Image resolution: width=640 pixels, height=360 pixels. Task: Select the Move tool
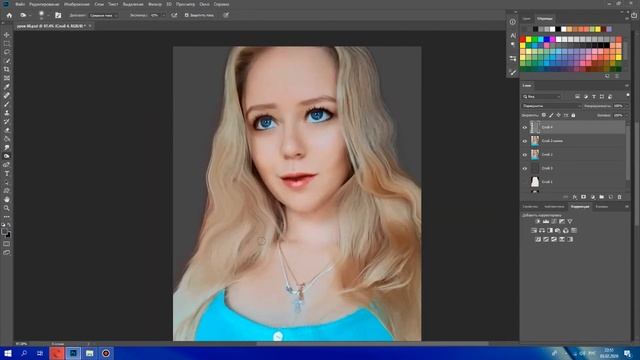(x=7, y=35)
